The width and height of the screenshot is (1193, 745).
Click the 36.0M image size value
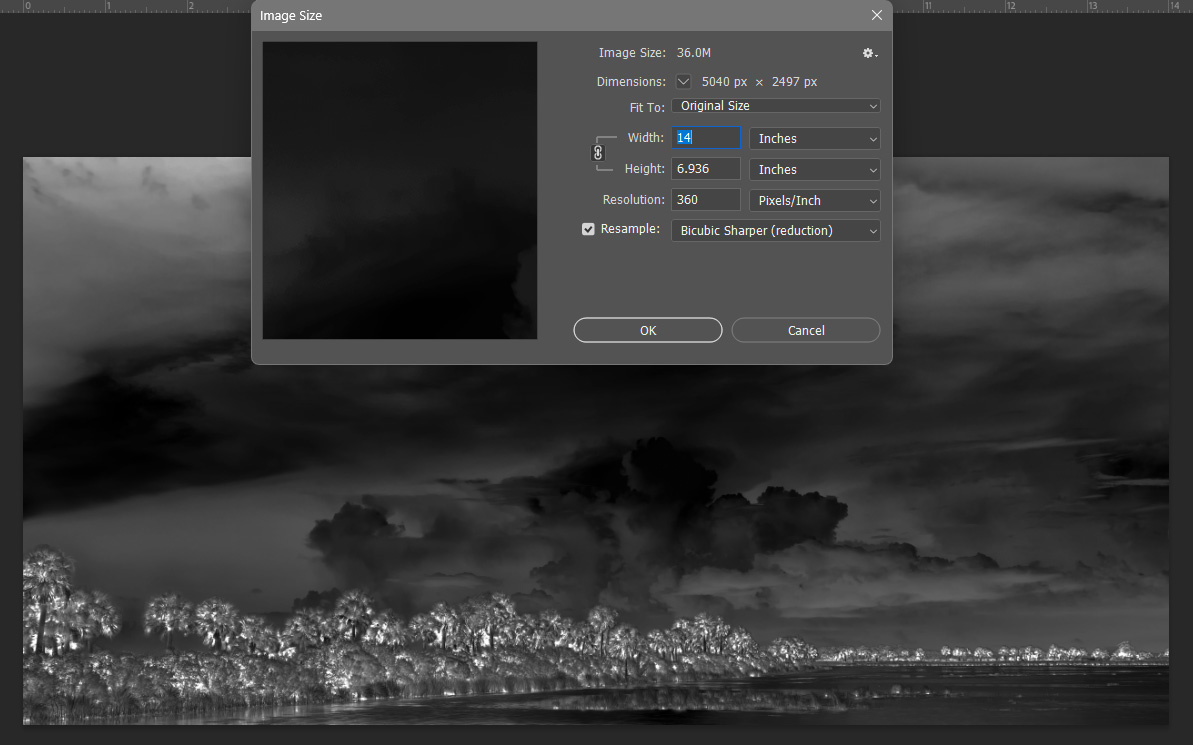694,53
